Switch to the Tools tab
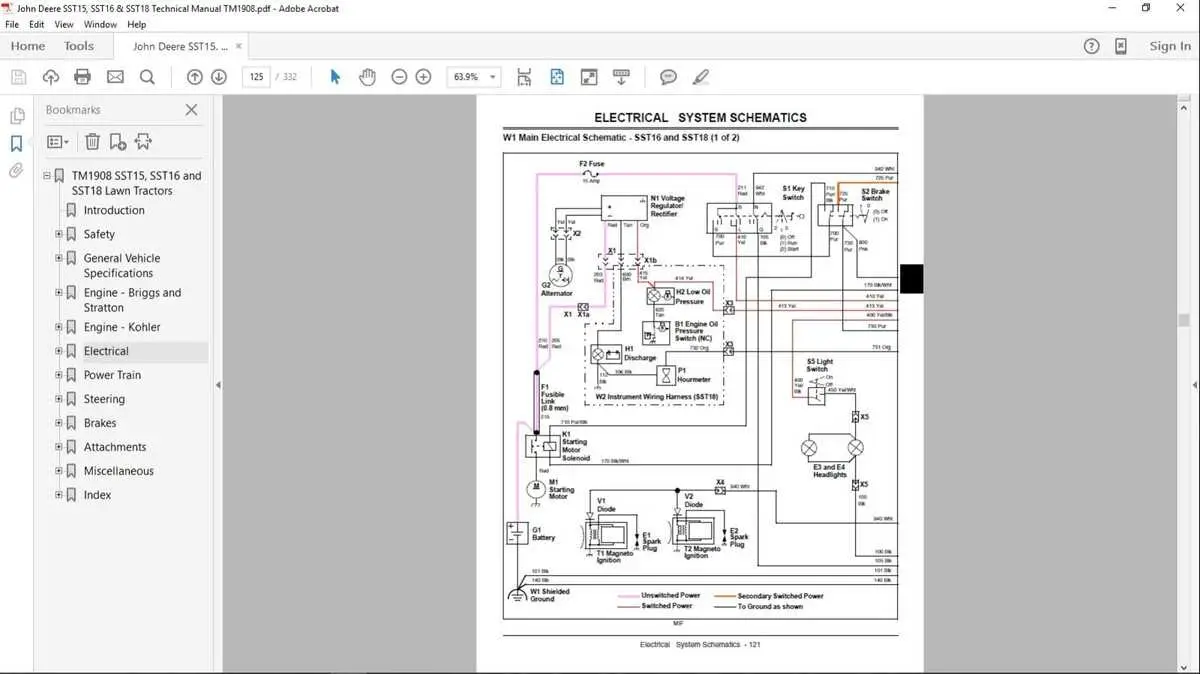The image size is (1200, 674). click(x=79, y=46)
